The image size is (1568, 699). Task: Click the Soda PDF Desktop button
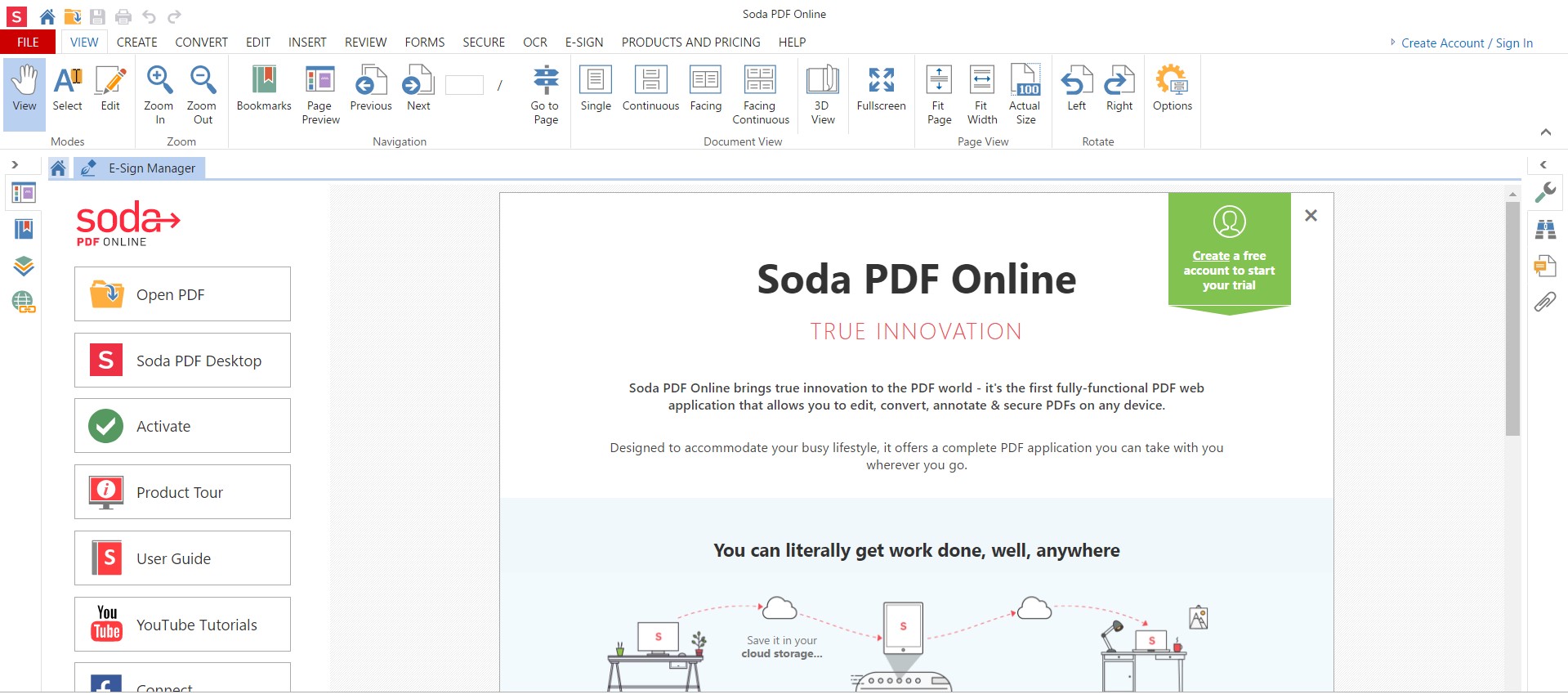tap(182, 361)
